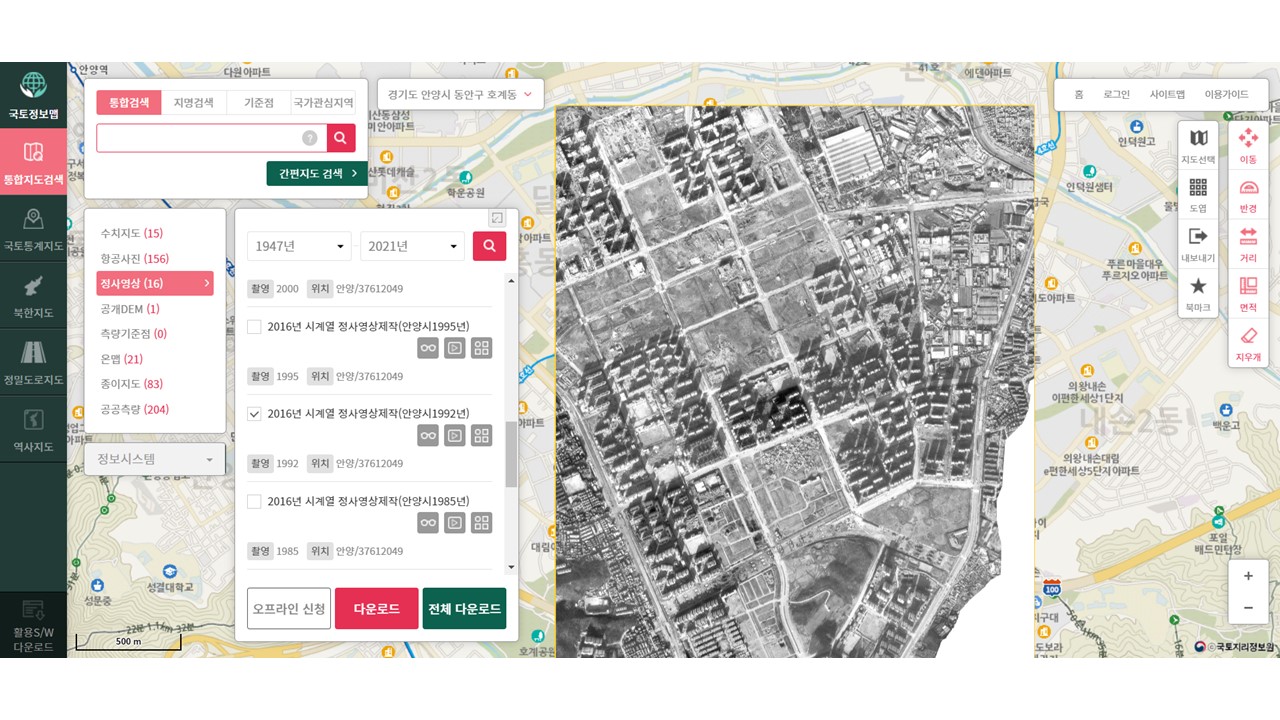This screenshot has height=720, width=1280.
Task: Open the 국토정보맵 home logo
Action: (x=33, y=95)
